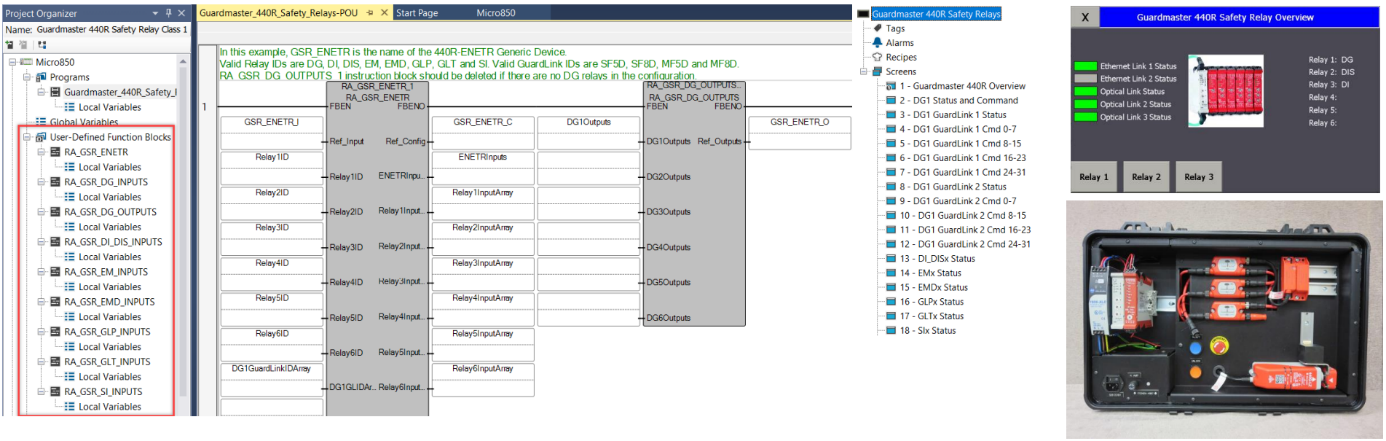Click the RA_GSR_DG_OUTPUTS function block icon
Screen dimensions: 1386x441
point(55,212)
